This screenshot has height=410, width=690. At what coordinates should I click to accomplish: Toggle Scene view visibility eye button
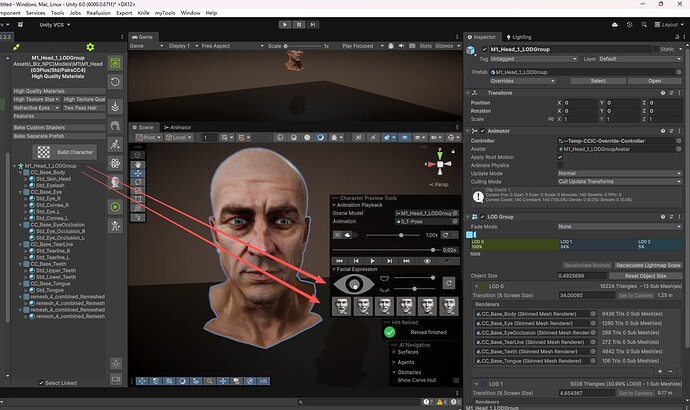pyautogui.click(x=405, y=137)
